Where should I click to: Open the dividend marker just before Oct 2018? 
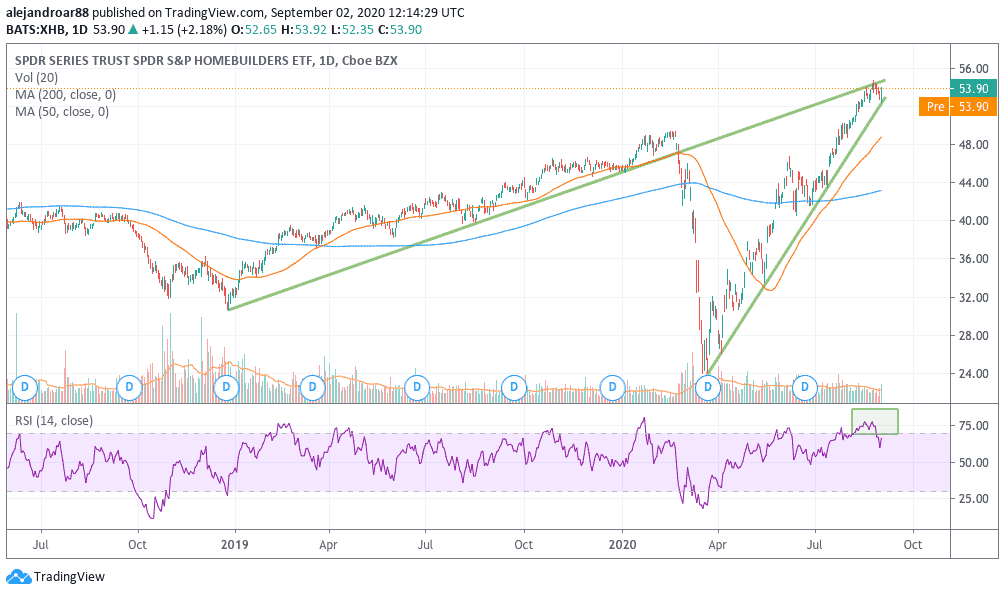(129, 387)
